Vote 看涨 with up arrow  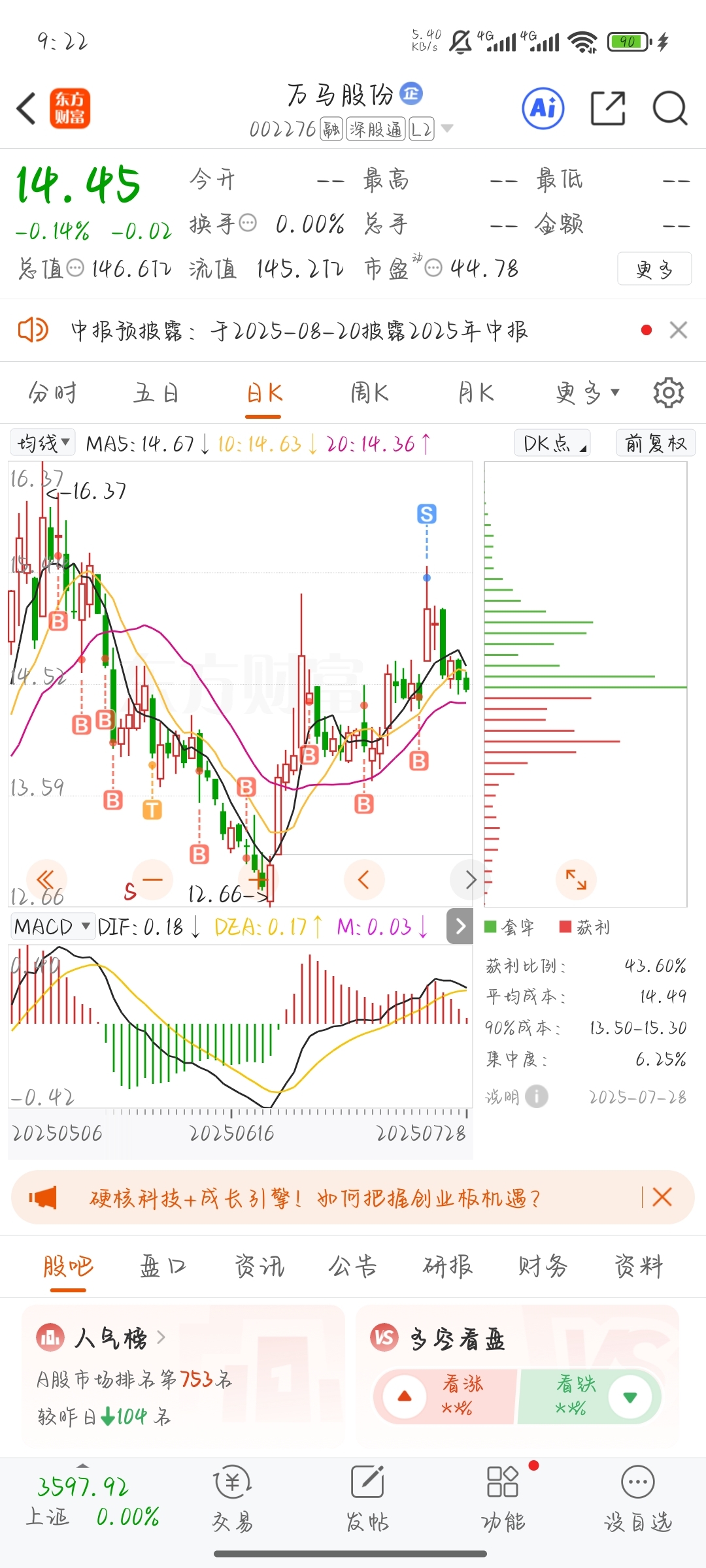point(405,1397)
